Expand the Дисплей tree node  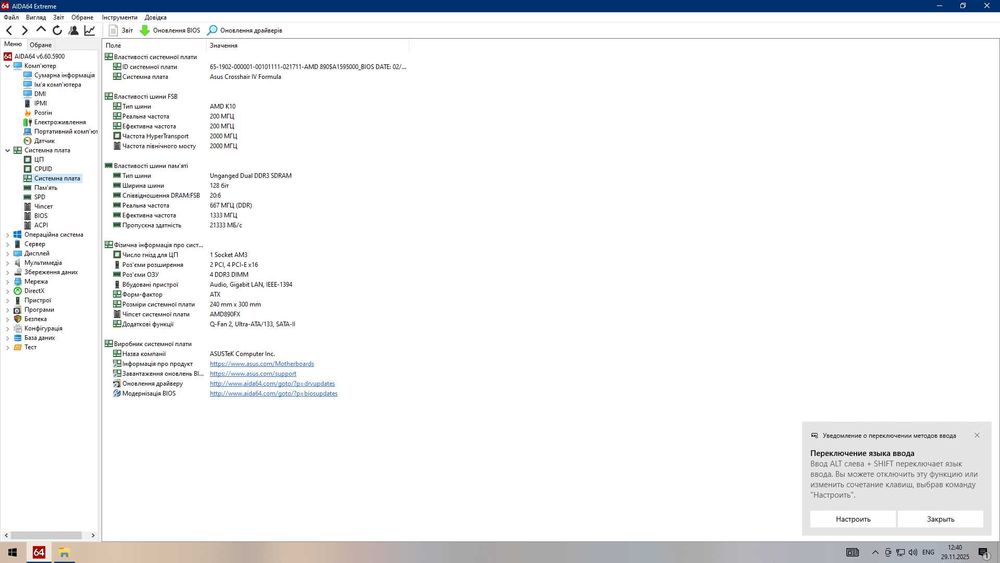8,253
